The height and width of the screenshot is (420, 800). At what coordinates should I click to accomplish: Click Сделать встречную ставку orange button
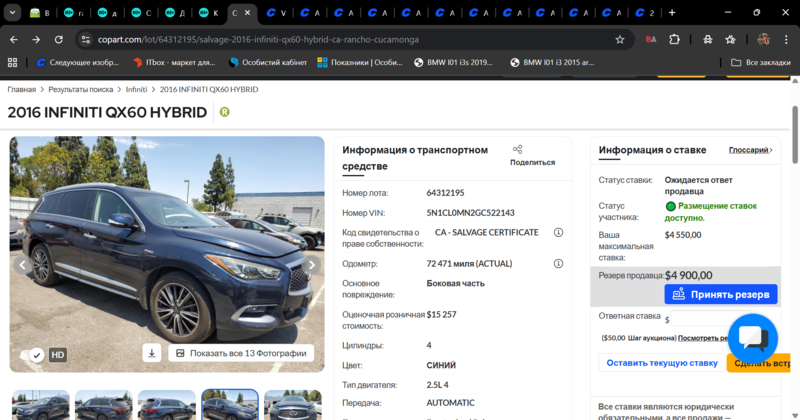(759, 363)
